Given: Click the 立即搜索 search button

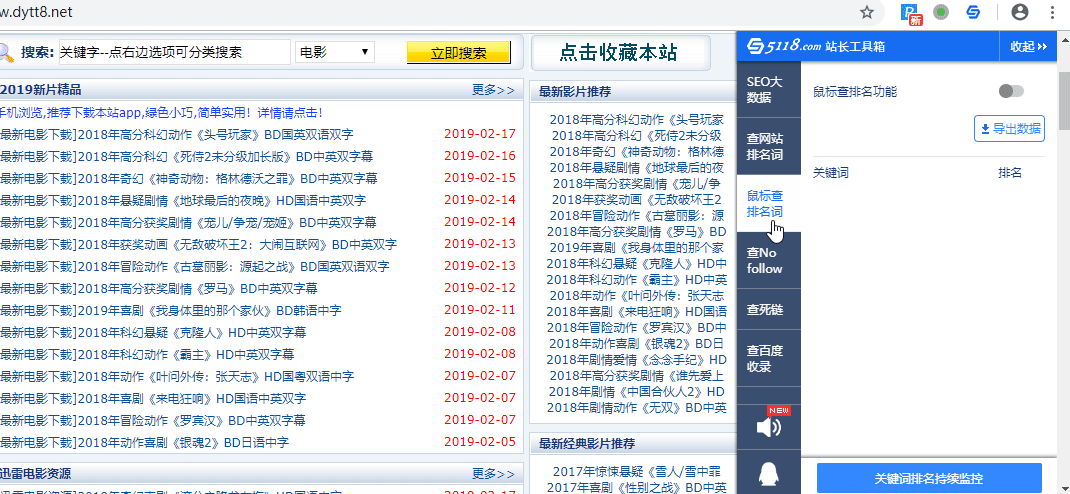Looking at the screenshot, I should coord(459,53).
